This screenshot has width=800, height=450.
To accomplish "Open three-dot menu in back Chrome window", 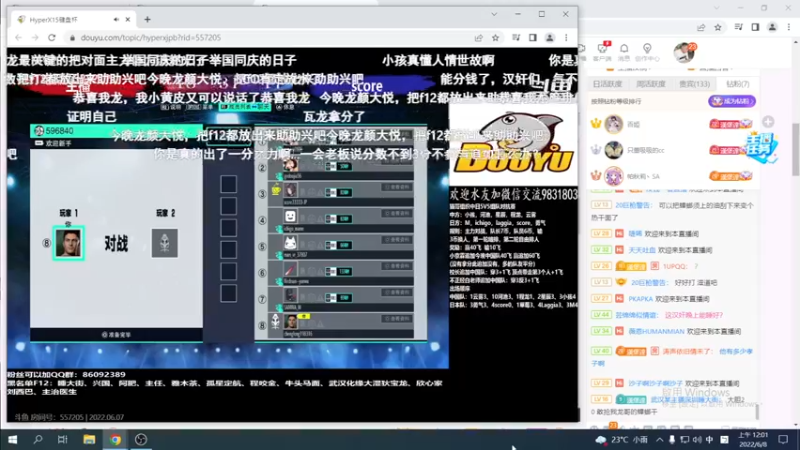I will point(789,27).
